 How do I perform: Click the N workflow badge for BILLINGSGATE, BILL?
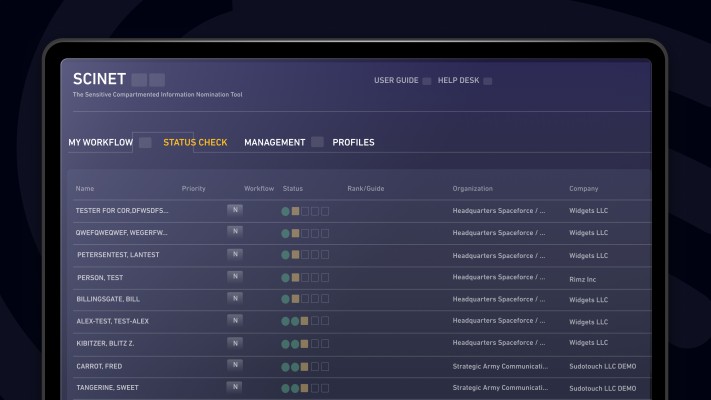235,298
